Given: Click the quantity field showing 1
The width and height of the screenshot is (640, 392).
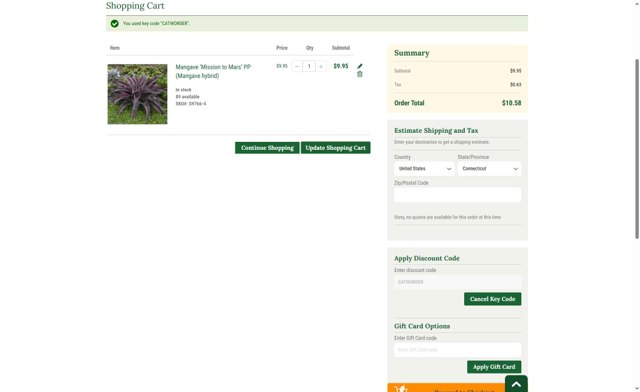Looking at the screenshot, I should pyautogui.click(x=309, y=66).
